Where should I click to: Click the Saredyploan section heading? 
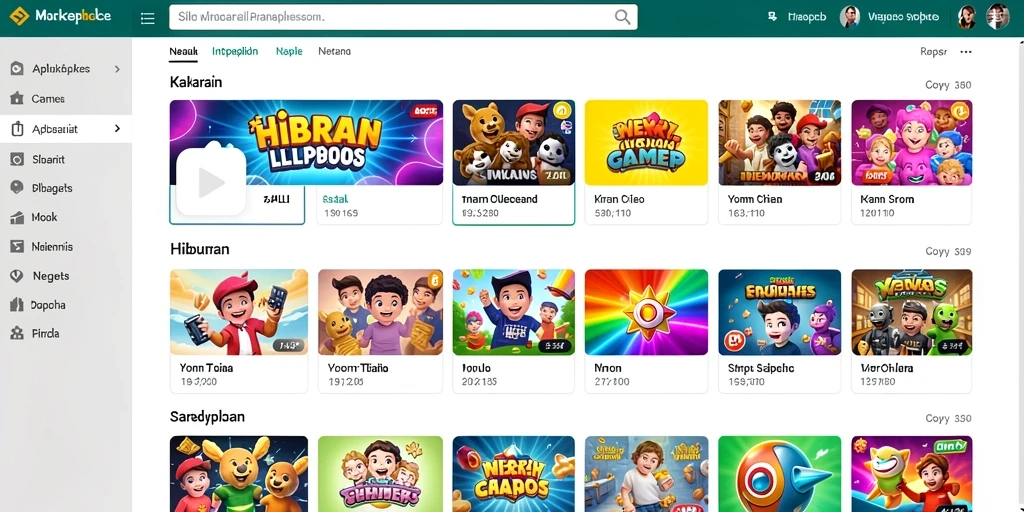(x=207, y=417)
